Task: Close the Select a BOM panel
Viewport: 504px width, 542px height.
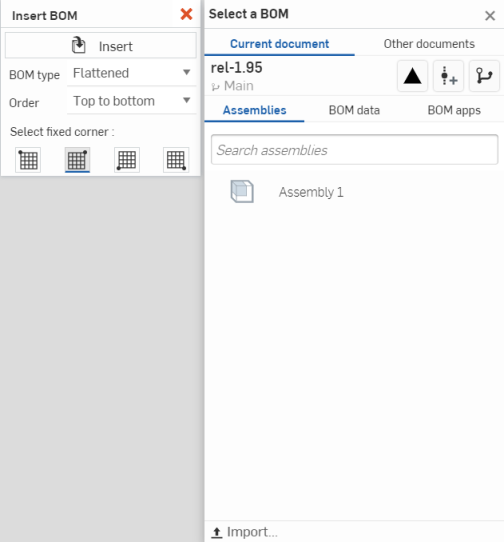Action: (x=490, y=16)
